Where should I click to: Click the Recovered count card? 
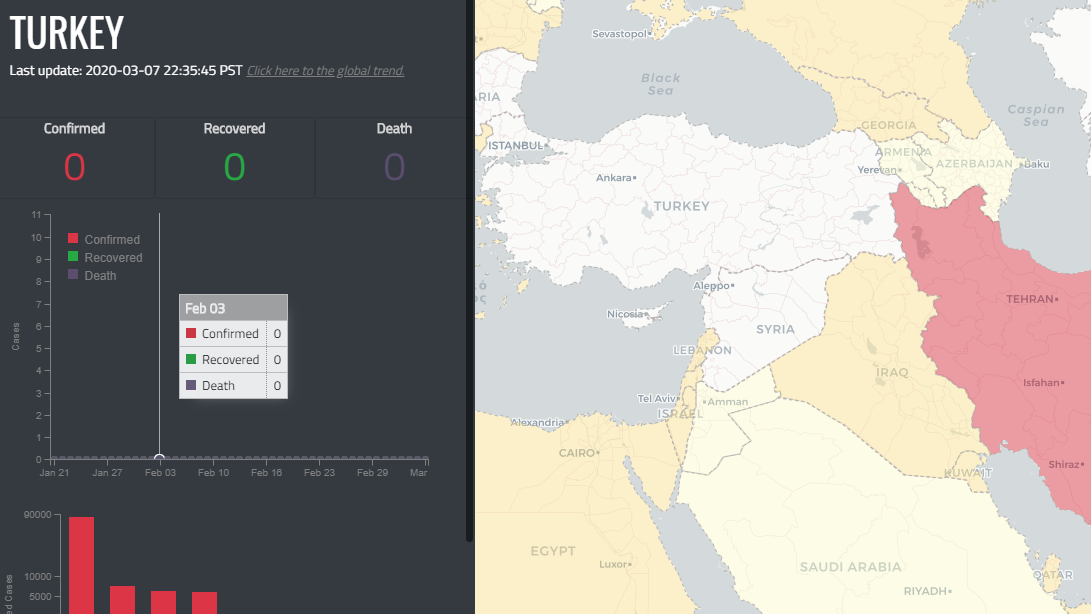point(234,157)
